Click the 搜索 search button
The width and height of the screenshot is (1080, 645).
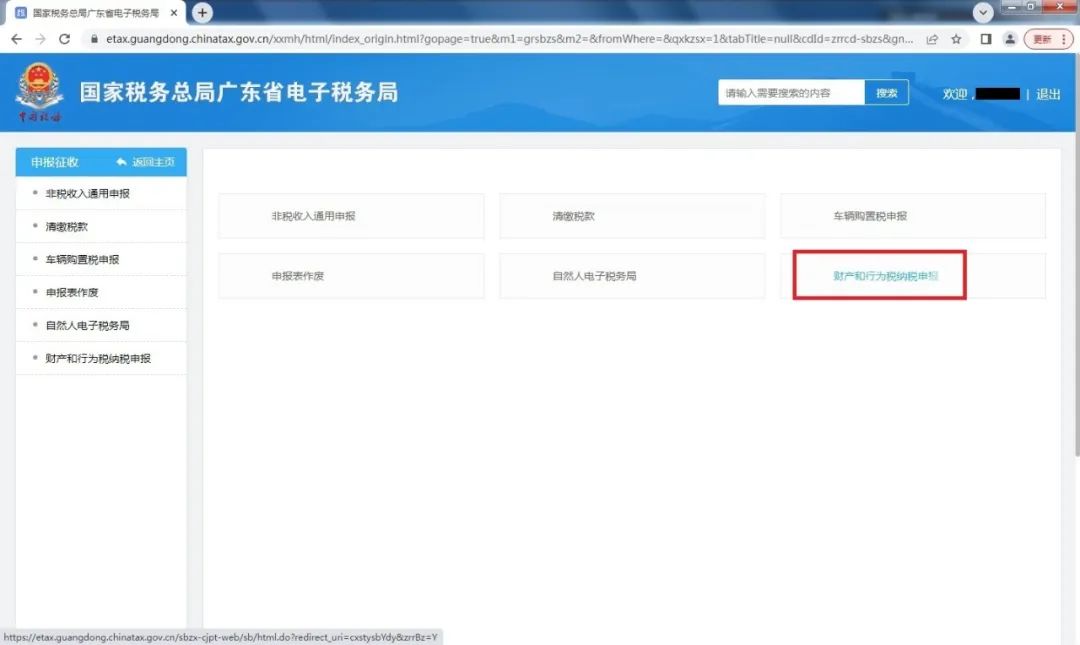pos(886,92)
